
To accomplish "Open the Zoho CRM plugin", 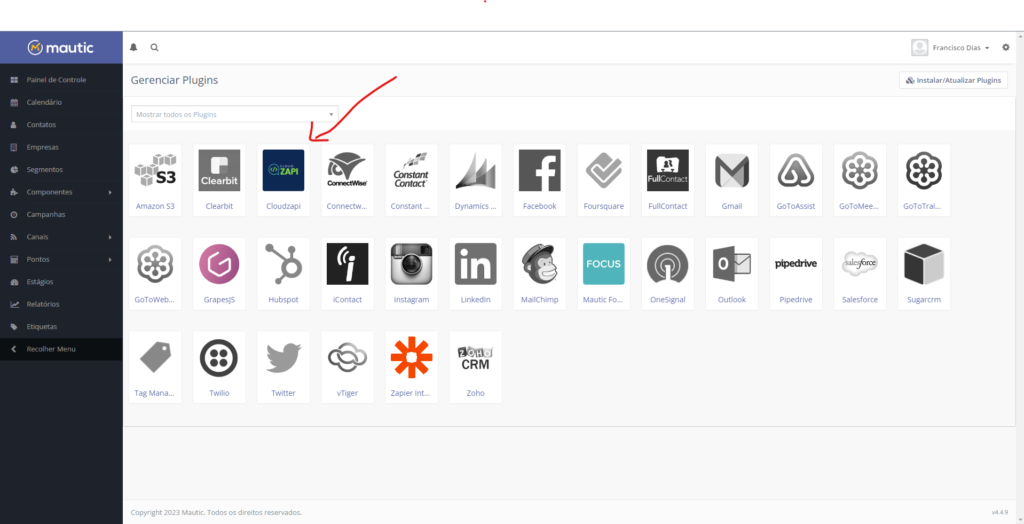I will click(x=475, y=367).
